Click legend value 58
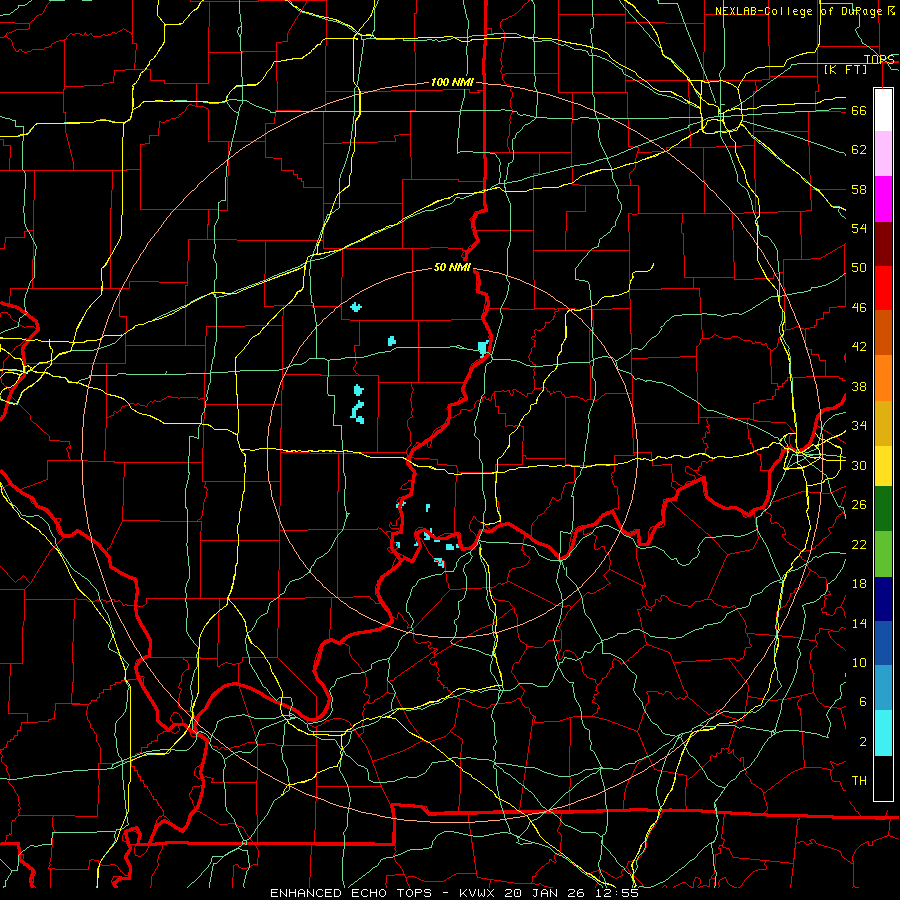900x900 pixels. click(x=859, y=189)
